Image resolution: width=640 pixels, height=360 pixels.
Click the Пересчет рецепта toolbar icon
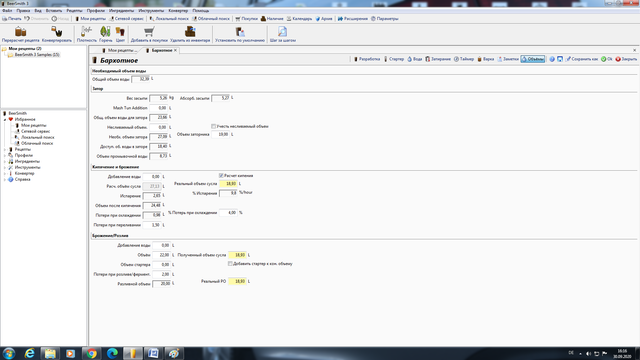(x=20, y=34)
